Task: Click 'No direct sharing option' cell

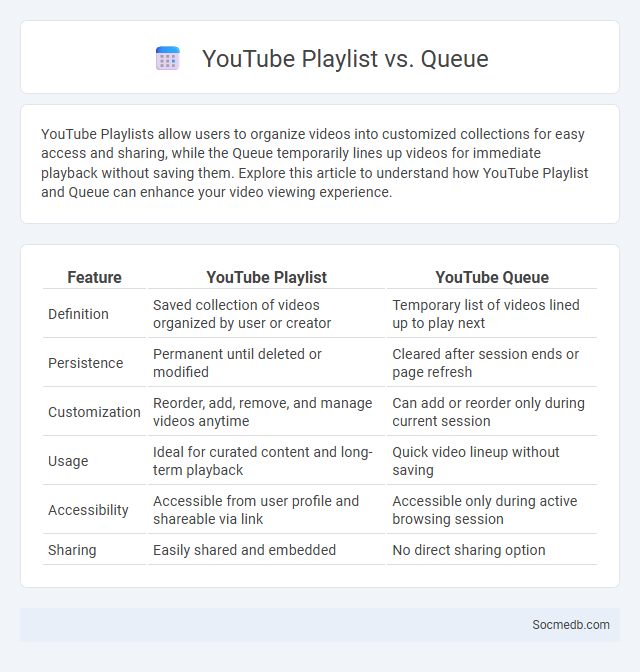Action: pyautogui.click(x=492, y=549)
